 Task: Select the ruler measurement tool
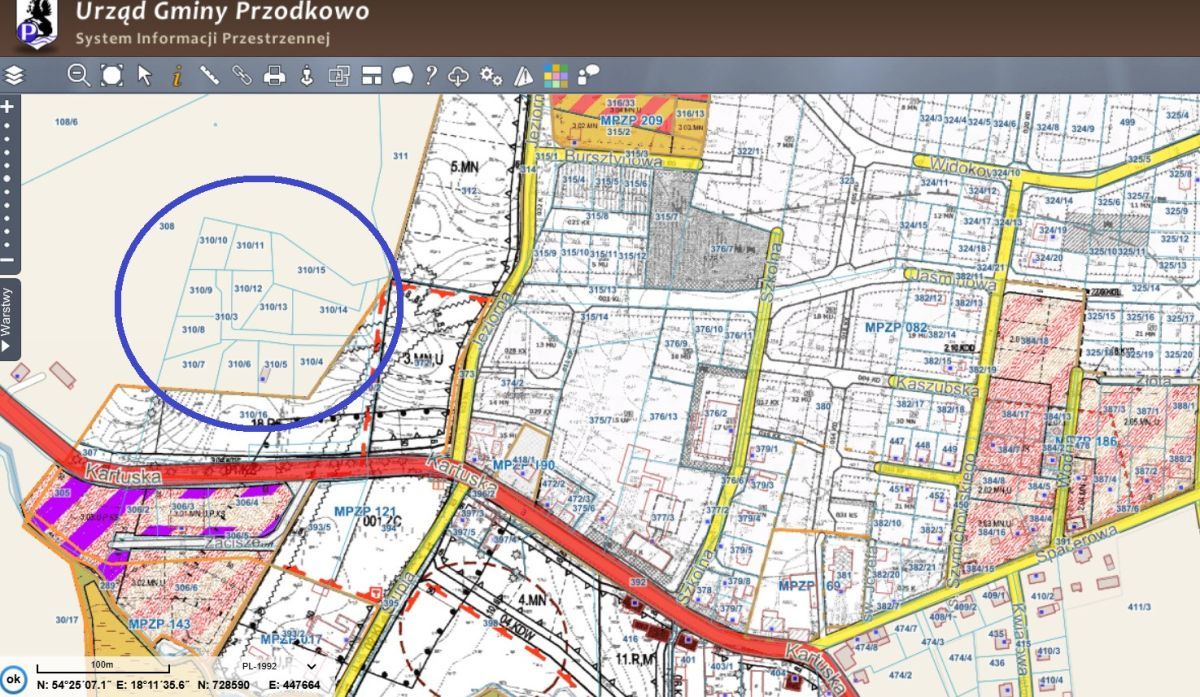pos(209,74)
